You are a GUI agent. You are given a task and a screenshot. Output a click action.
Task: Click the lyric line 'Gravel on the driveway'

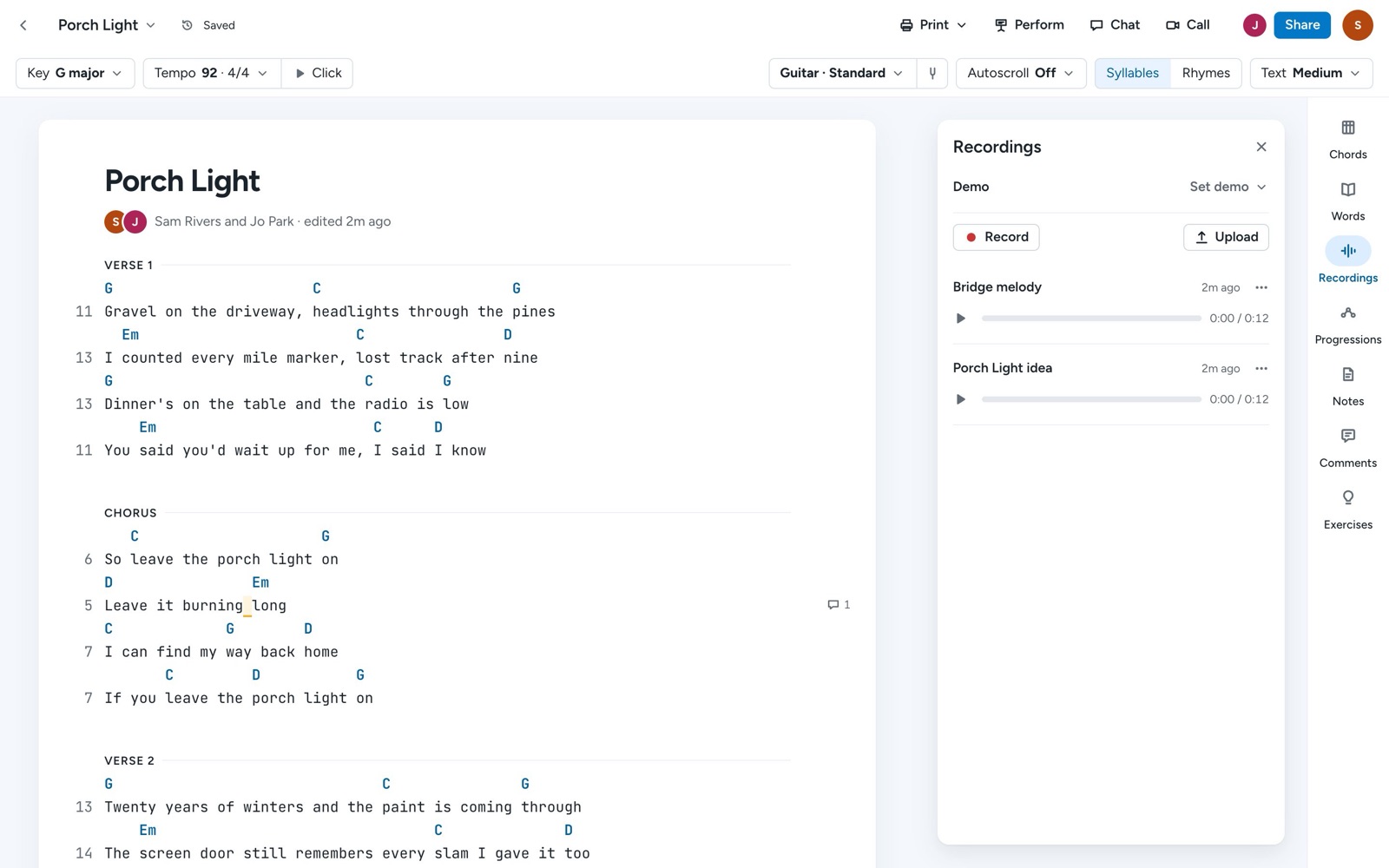point(330,312)
